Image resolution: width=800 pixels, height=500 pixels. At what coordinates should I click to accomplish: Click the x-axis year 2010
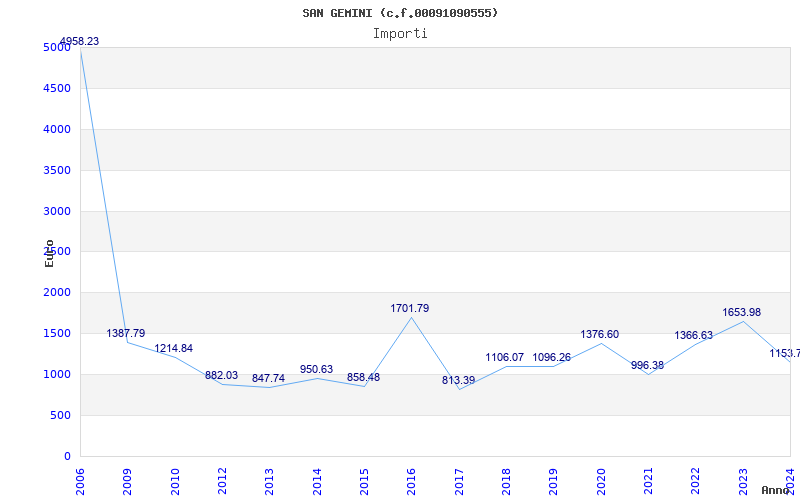175,481
